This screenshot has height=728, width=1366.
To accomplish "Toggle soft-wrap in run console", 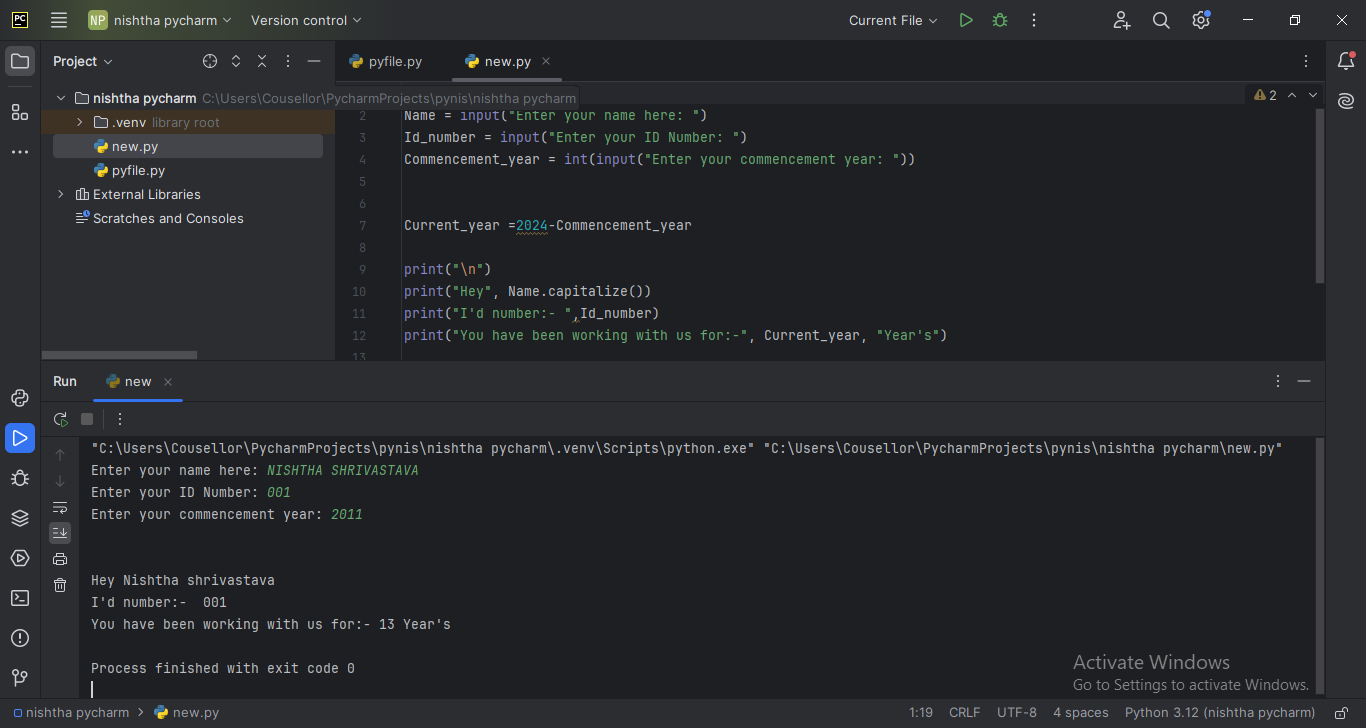I will tap(60, 507).
